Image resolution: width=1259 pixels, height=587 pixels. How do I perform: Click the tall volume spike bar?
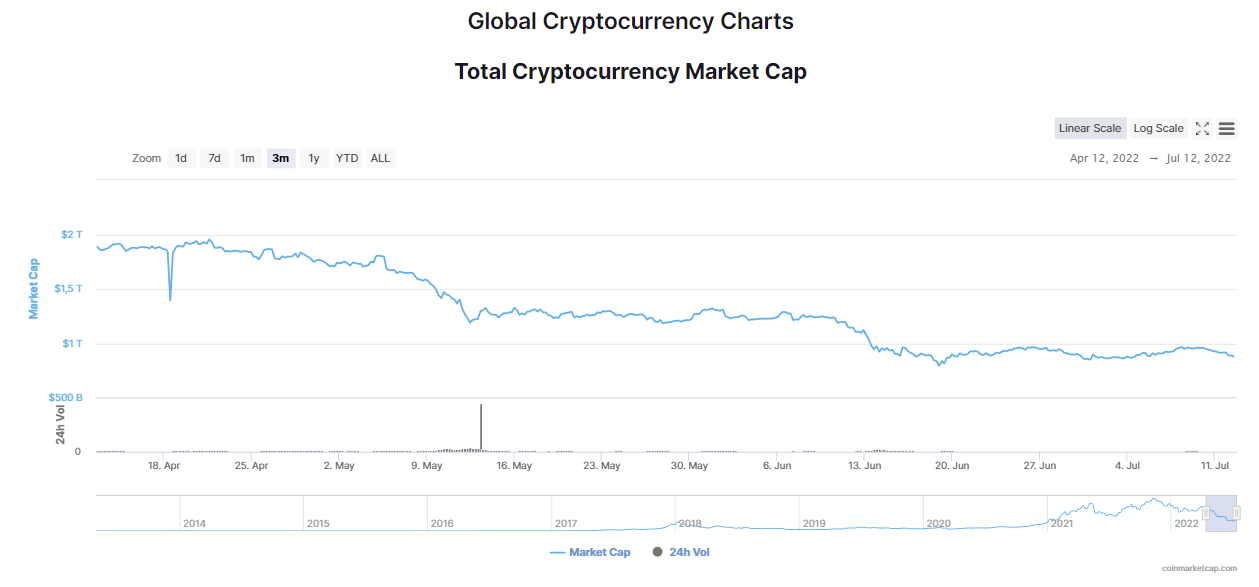[x=481, y=427]
